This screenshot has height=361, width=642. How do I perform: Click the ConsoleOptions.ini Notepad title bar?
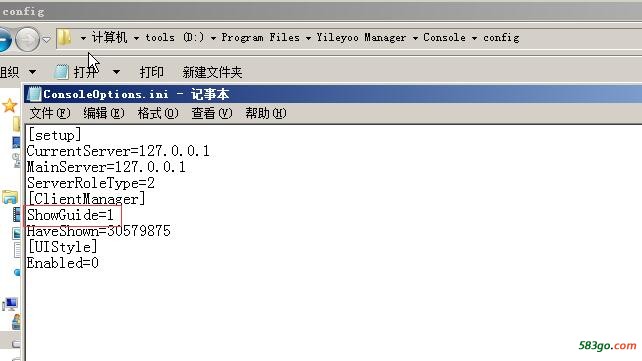(333, 94)
